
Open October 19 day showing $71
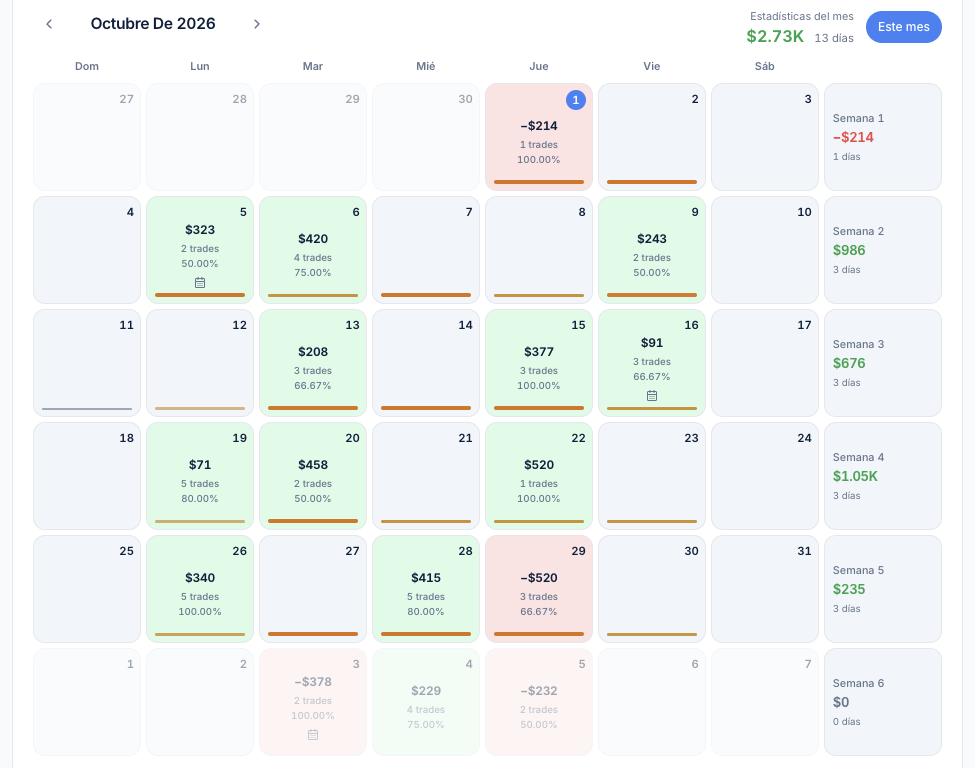[x=200, y=476]
